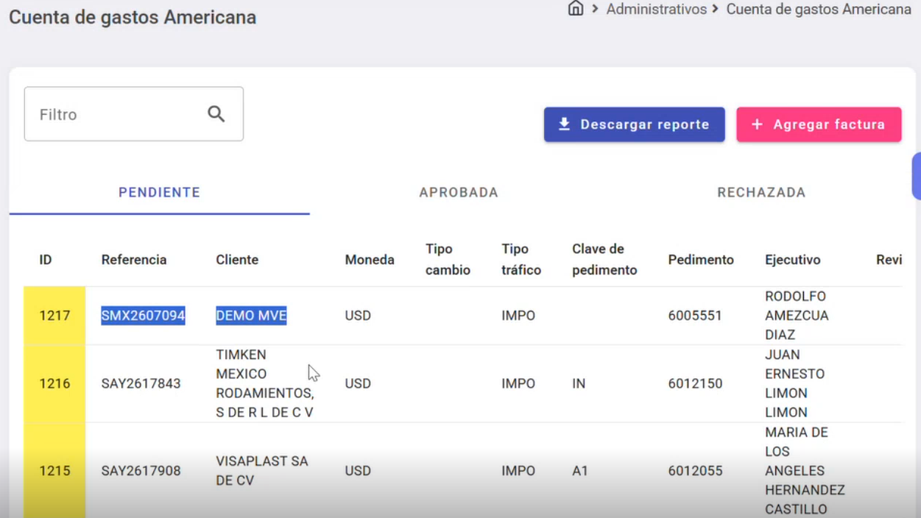Open the blue side panel handle

click(916, 176)
